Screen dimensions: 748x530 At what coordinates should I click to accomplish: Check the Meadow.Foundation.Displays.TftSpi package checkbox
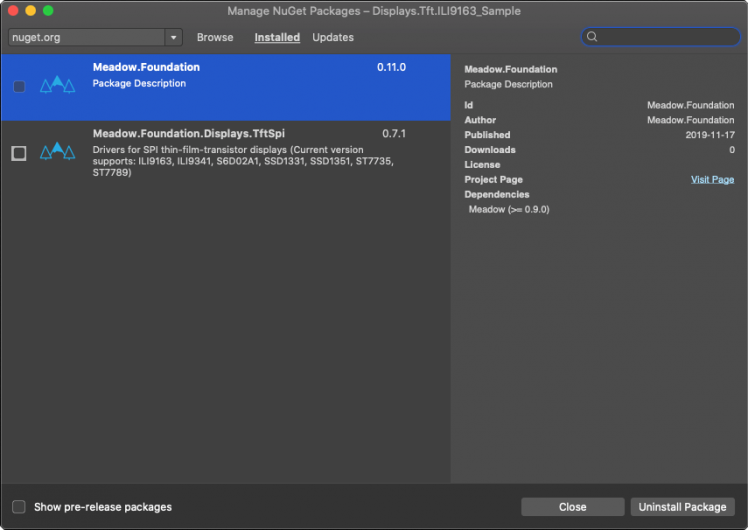(x=19, y=153)
